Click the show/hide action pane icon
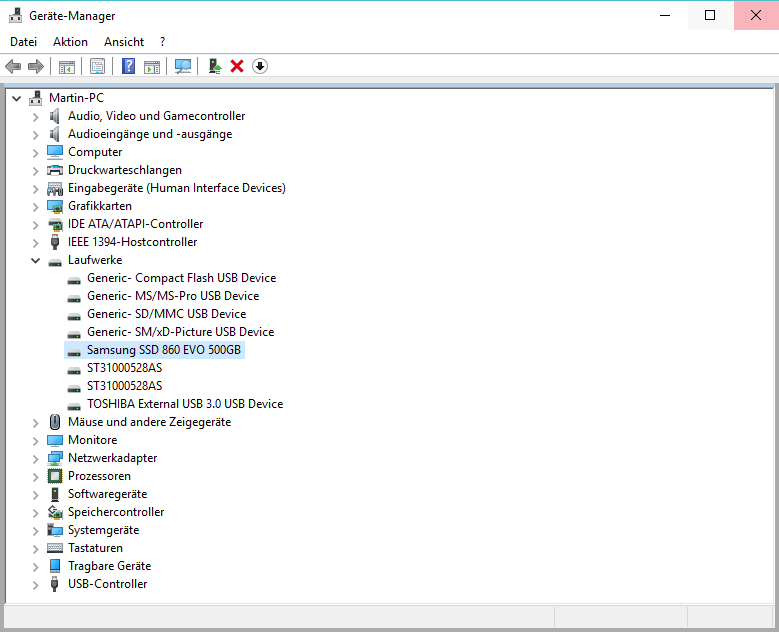Image resolution: width=779 pixels, height=632 pixels. [152, 66]
